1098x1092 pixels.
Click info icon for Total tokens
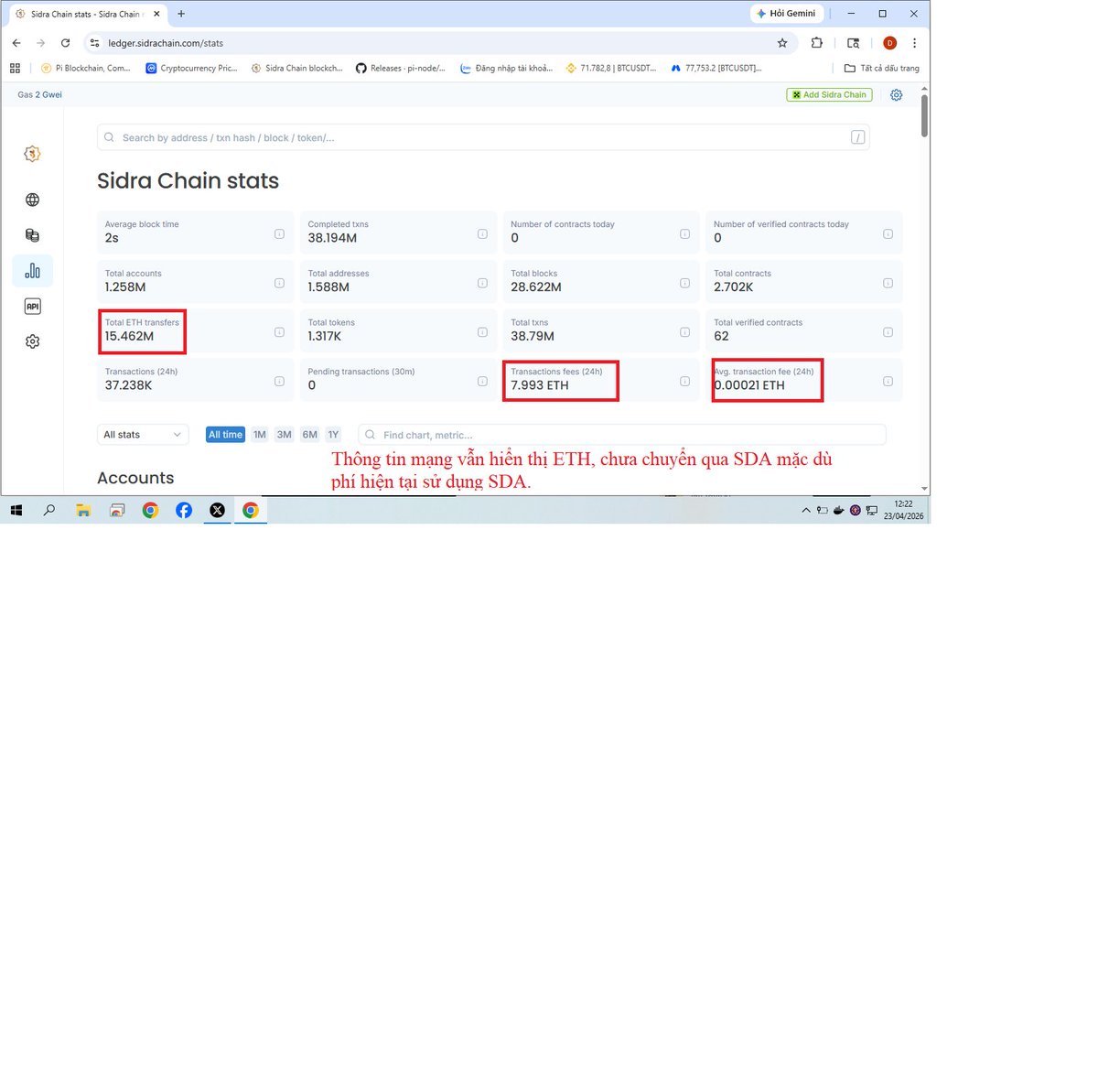pyautogui.click(x=482, y=332)
